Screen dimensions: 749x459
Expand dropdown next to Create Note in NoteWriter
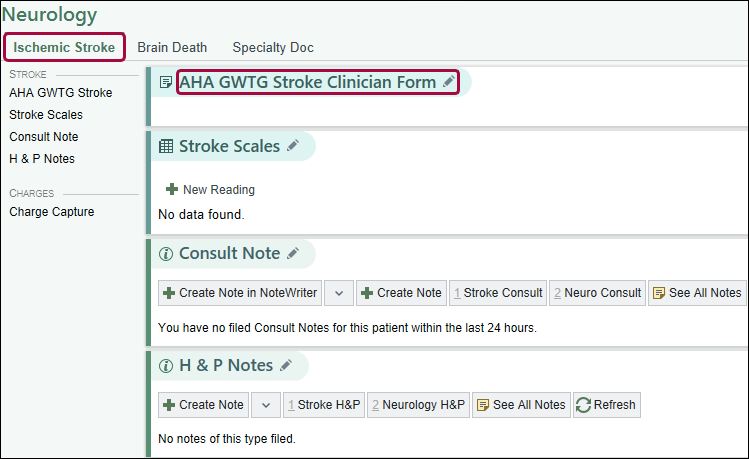click(x=339, y=293)
